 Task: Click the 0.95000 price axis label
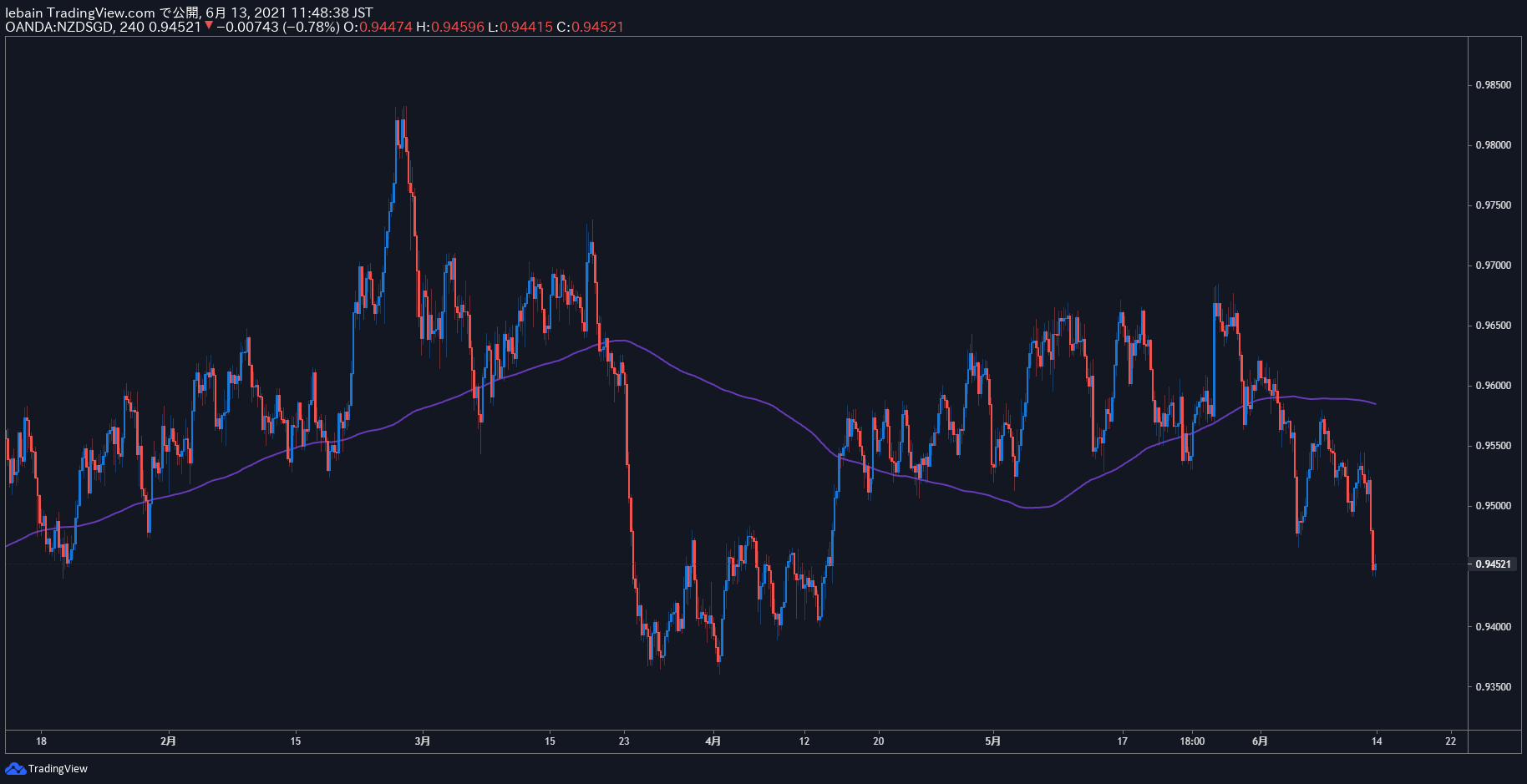1493,506
